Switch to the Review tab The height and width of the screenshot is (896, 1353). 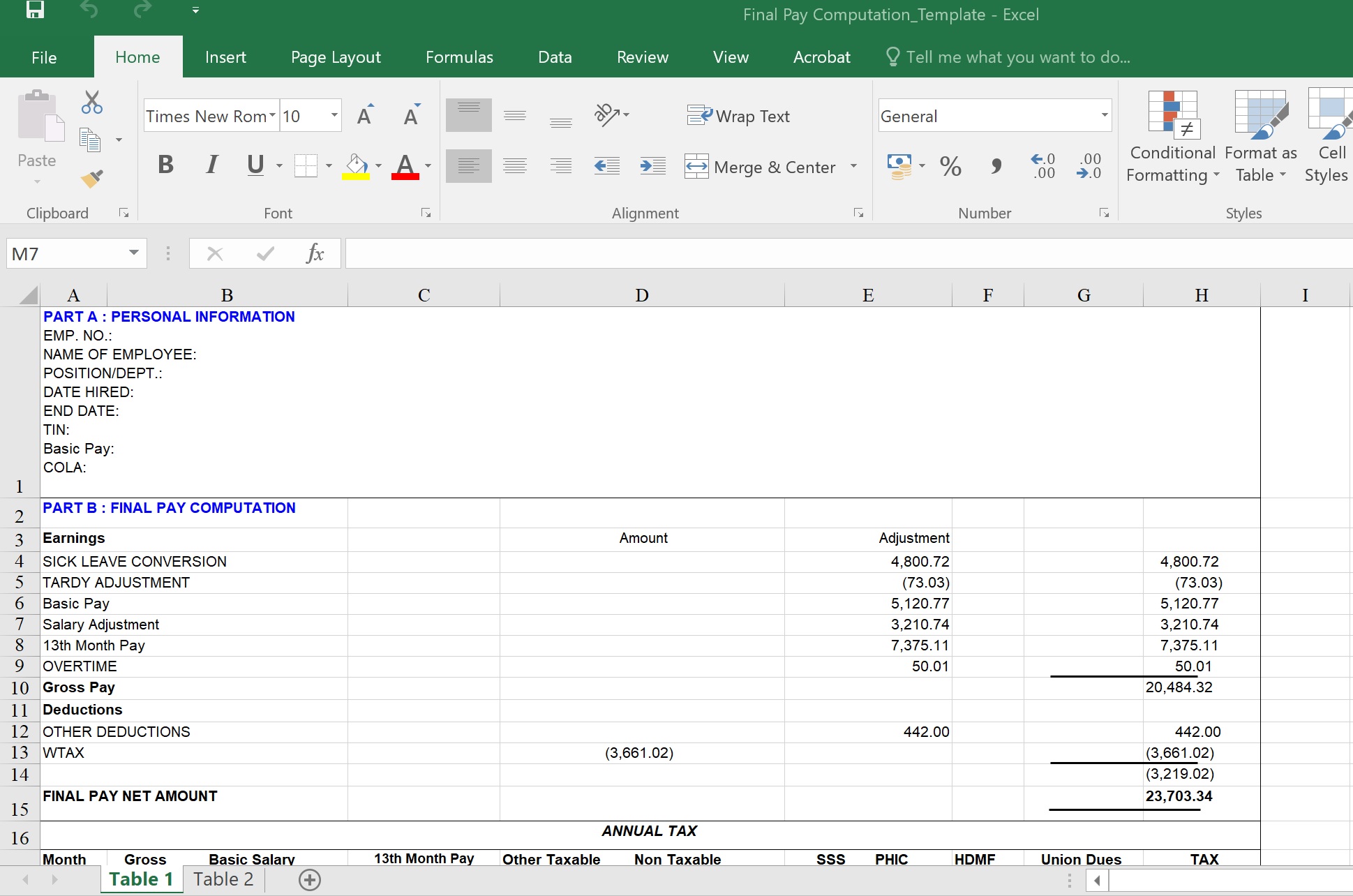(x=642, y=57)
